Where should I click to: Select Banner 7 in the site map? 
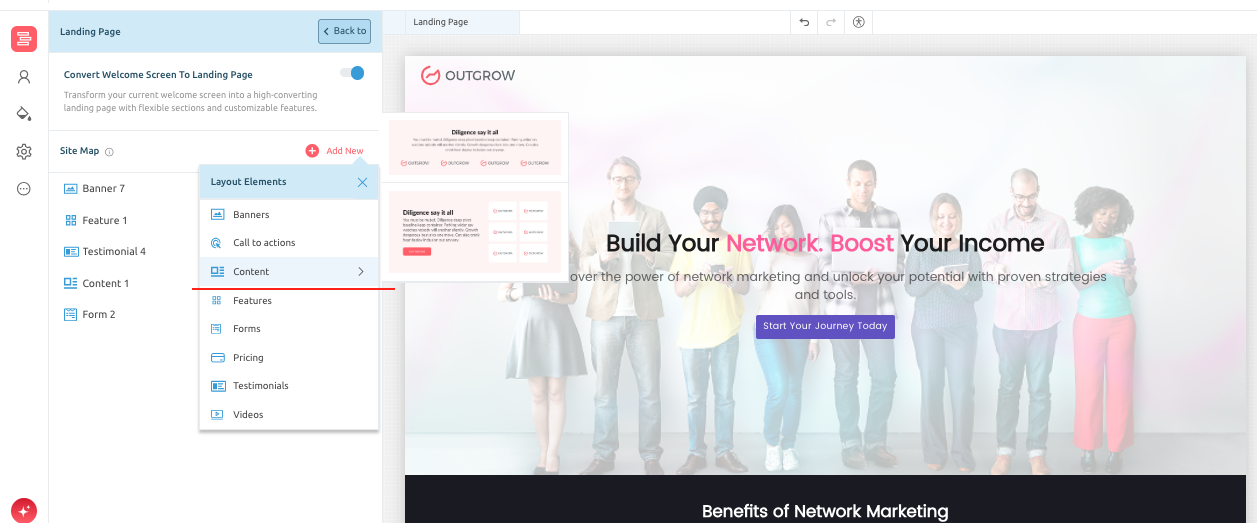103,188
